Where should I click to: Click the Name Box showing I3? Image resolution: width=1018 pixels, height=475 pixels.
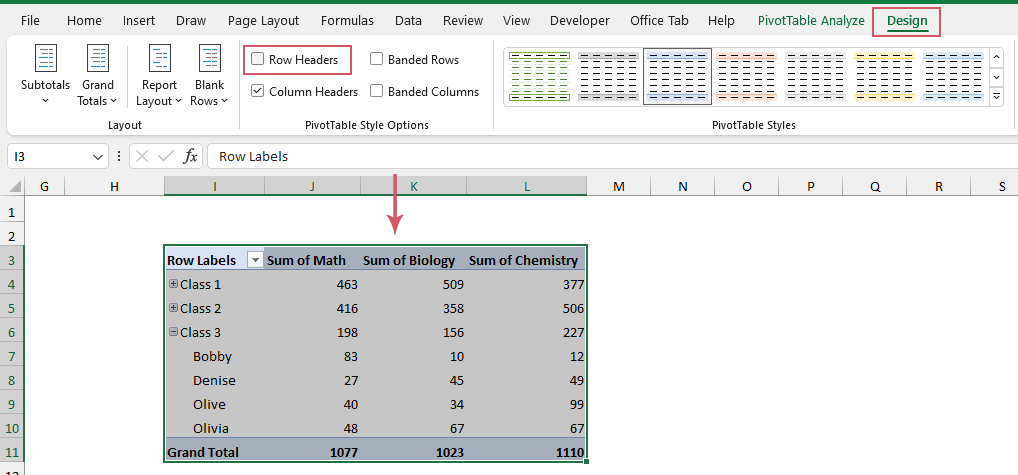(x=50, y=157)
